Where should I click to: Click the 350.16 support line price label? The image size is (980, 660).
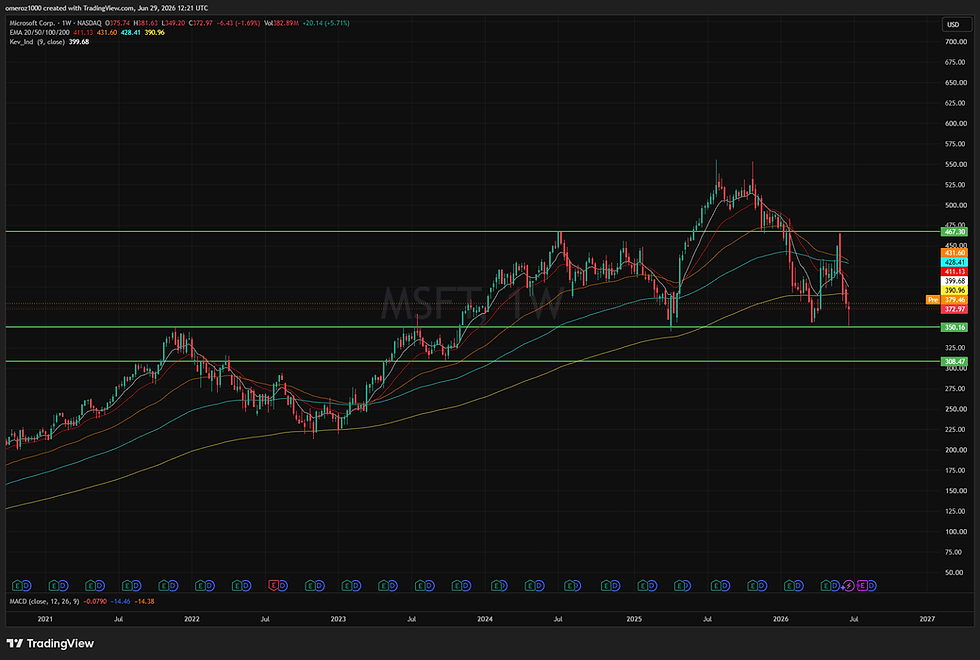(954, 327)
